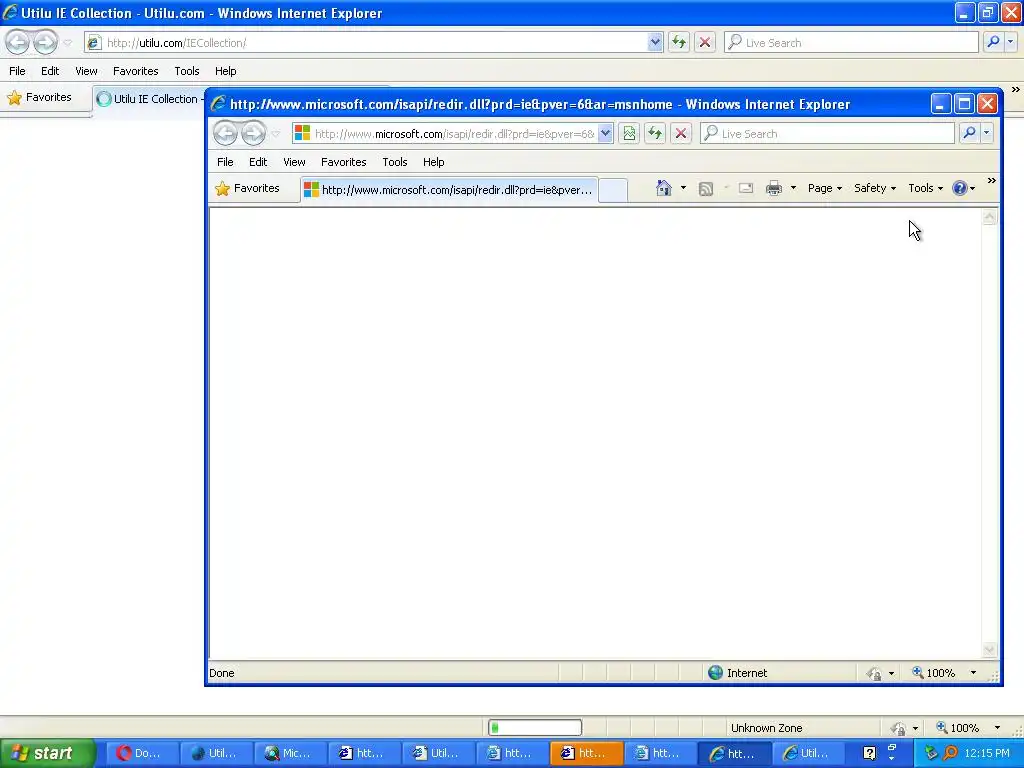Click the 12:15 PM clock

point(986,754)
